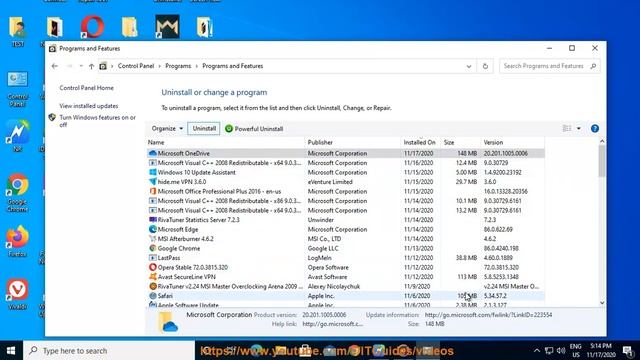Open Control Panel Home link

coord(87,88)
